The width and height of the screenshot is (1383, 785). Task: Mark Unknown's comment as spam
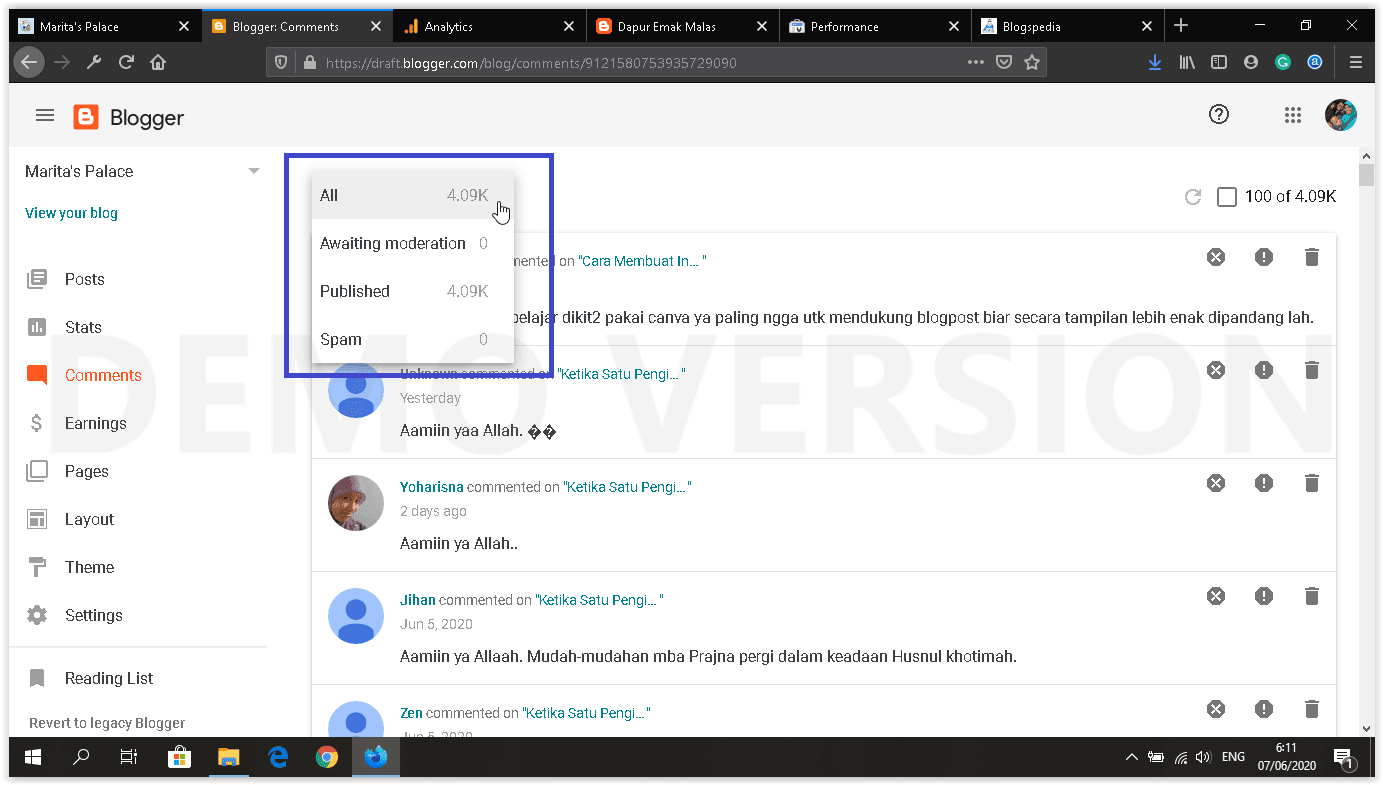(x=1264, y=370)
